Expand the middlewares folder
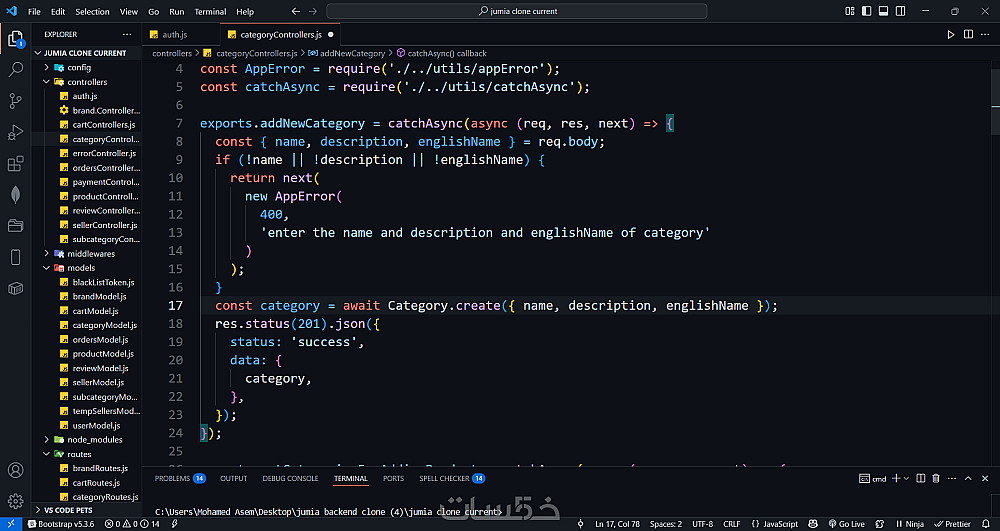Viewport: 1000px width, 531px height. click(x=90, y=254)
